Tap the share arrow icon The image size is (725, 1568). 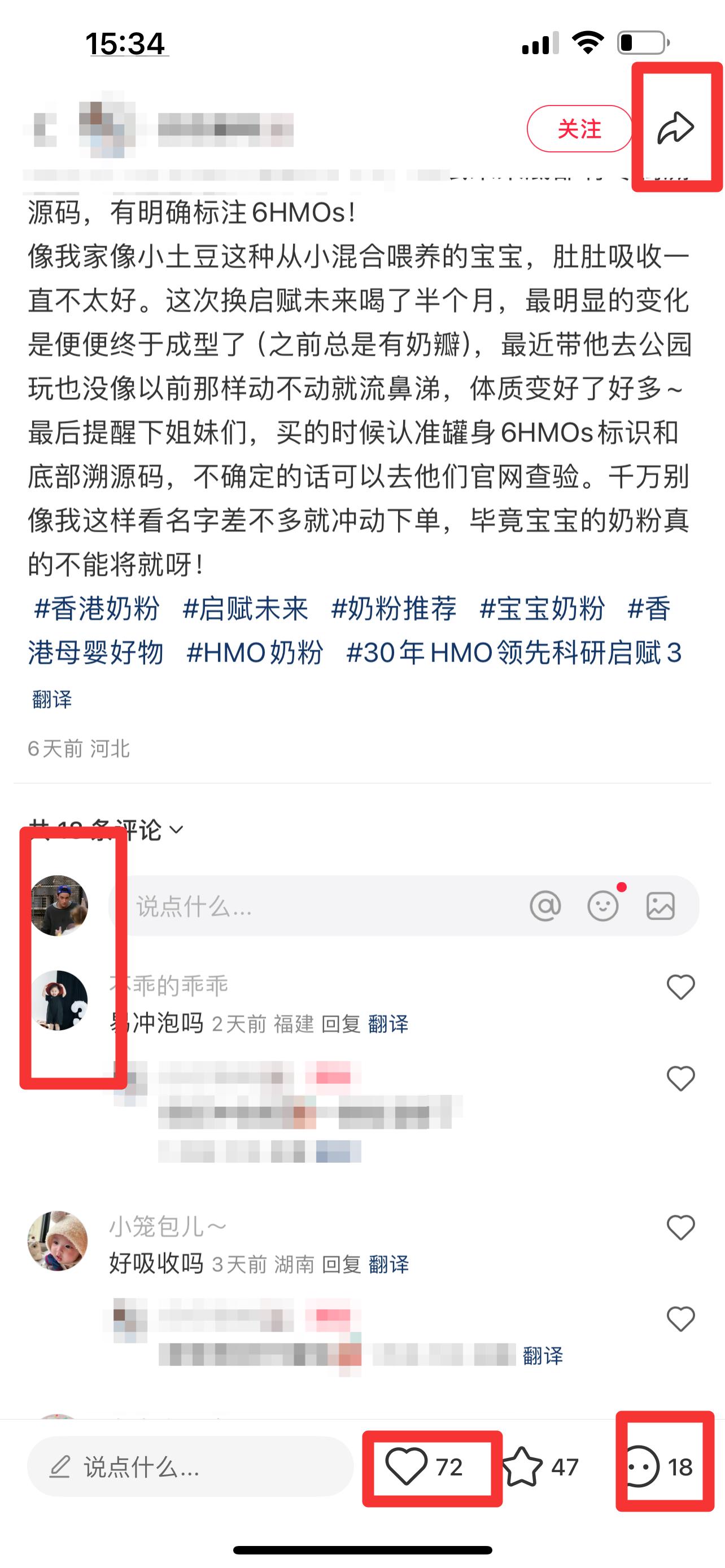pos(676,128)
